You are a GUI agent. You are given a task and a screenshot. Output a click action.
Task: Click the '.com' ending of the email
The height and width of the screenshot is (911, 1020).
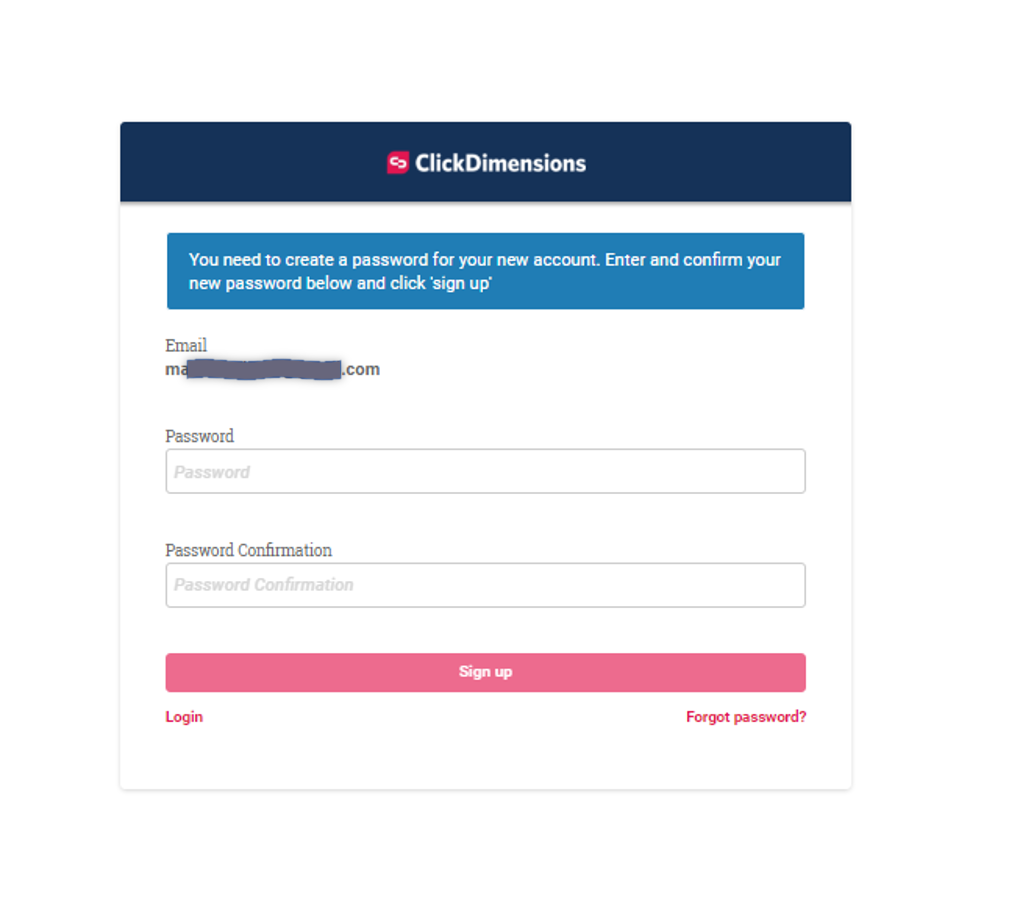tap(361, 369)
